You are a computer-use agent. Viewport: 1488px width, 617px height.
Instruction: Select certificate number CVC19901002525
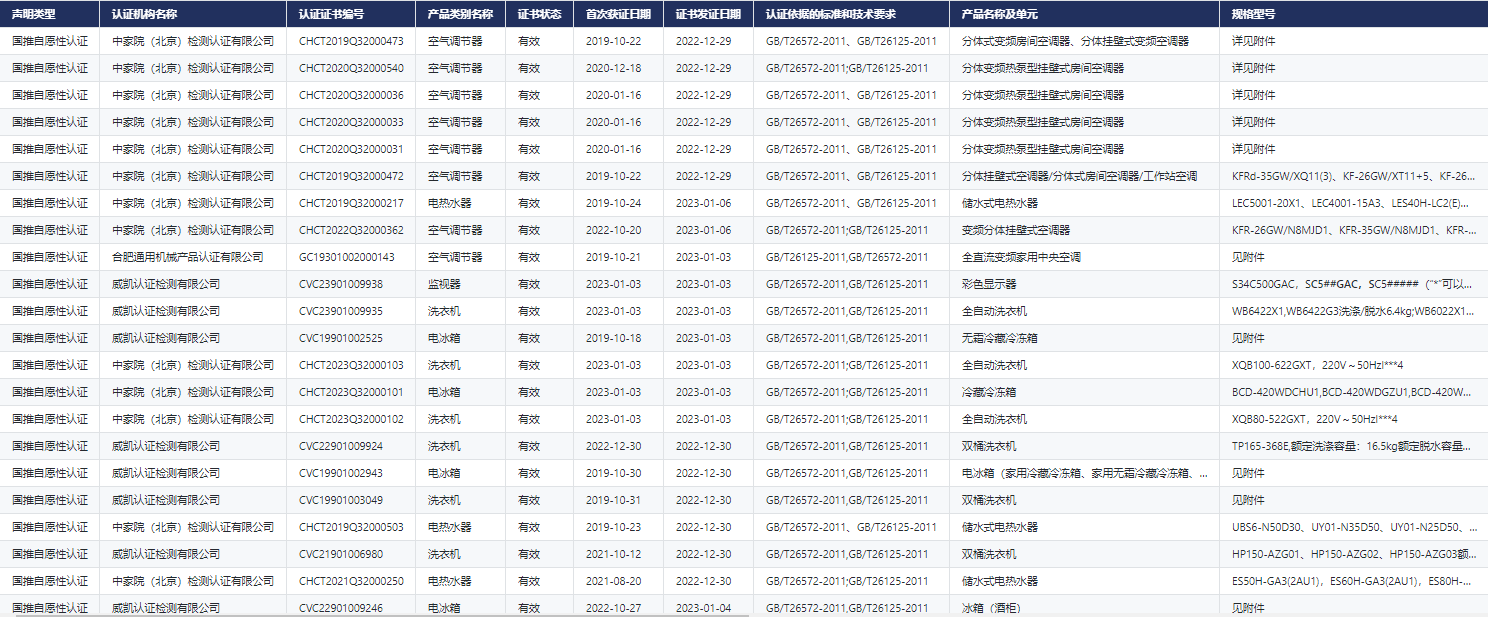340,338
